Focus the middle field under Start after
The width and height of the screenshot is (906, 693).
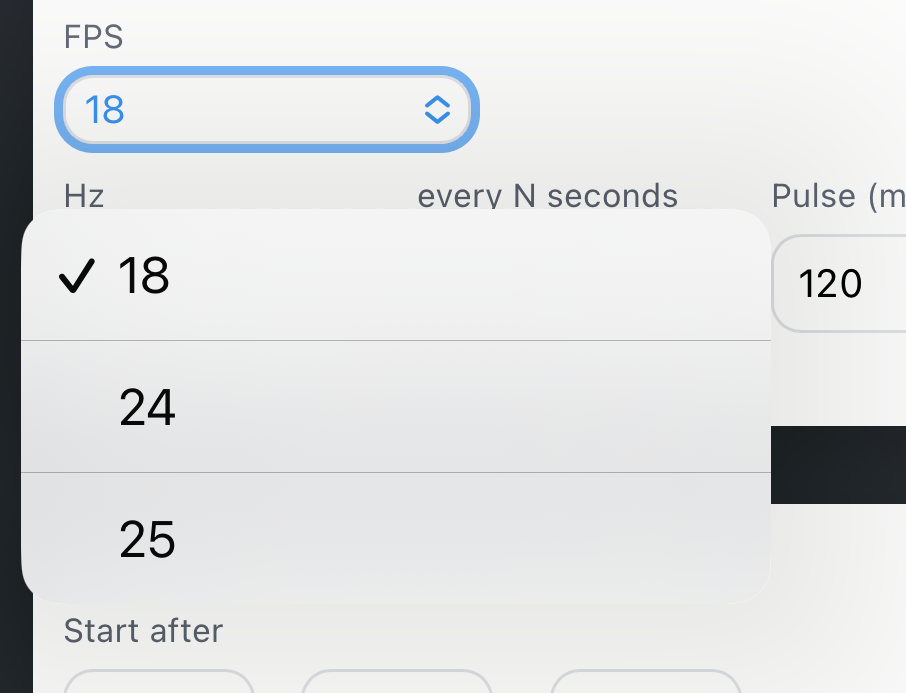(x=396, y=682)
